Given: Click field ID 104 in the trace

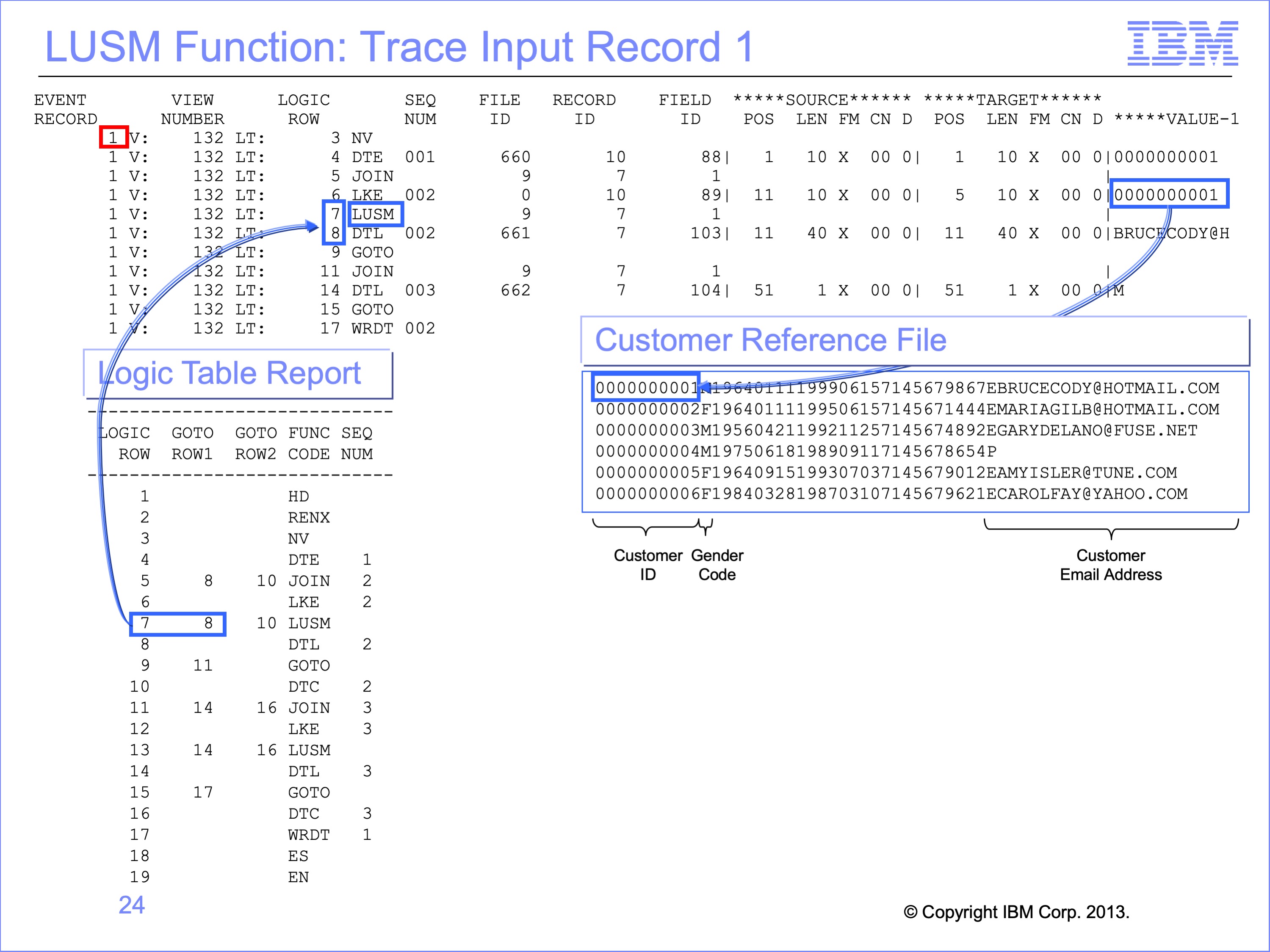Looking at the screenshot, I should 706,290.
